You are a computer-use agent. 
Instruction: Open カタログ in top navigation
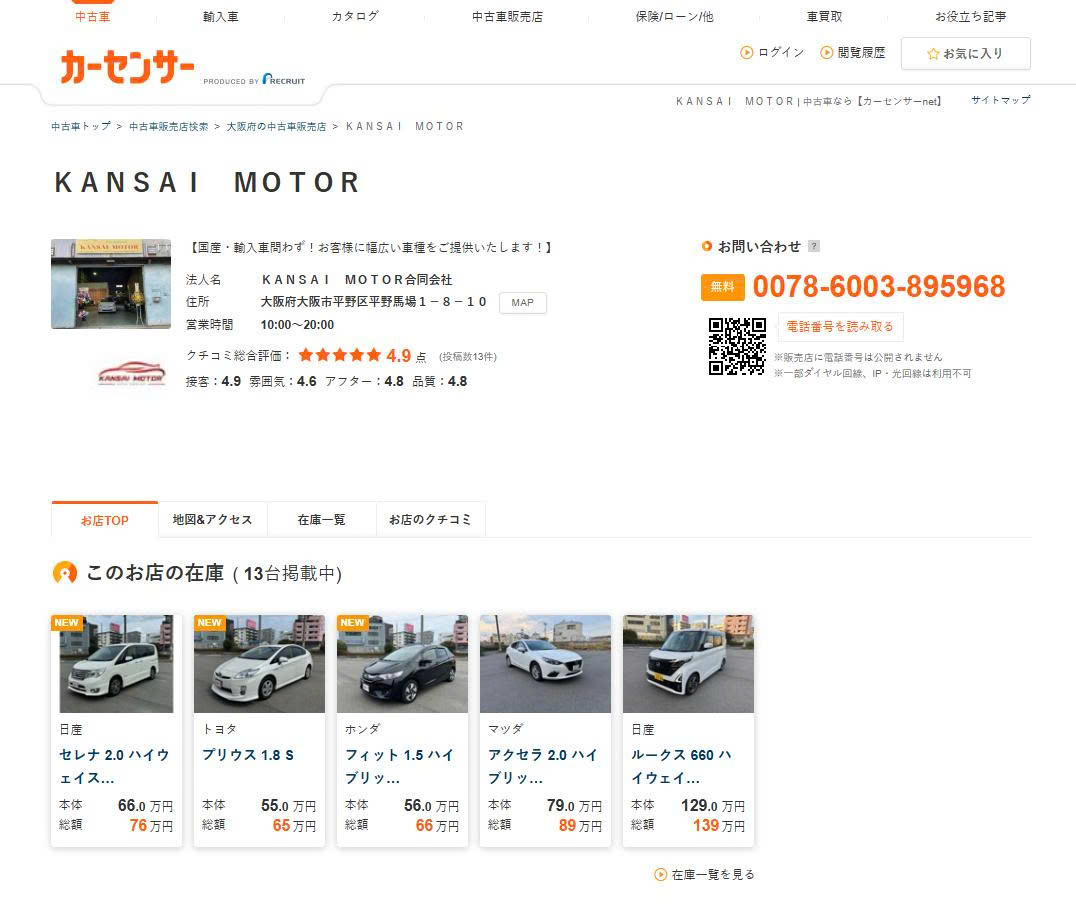(x=355, y=17)
